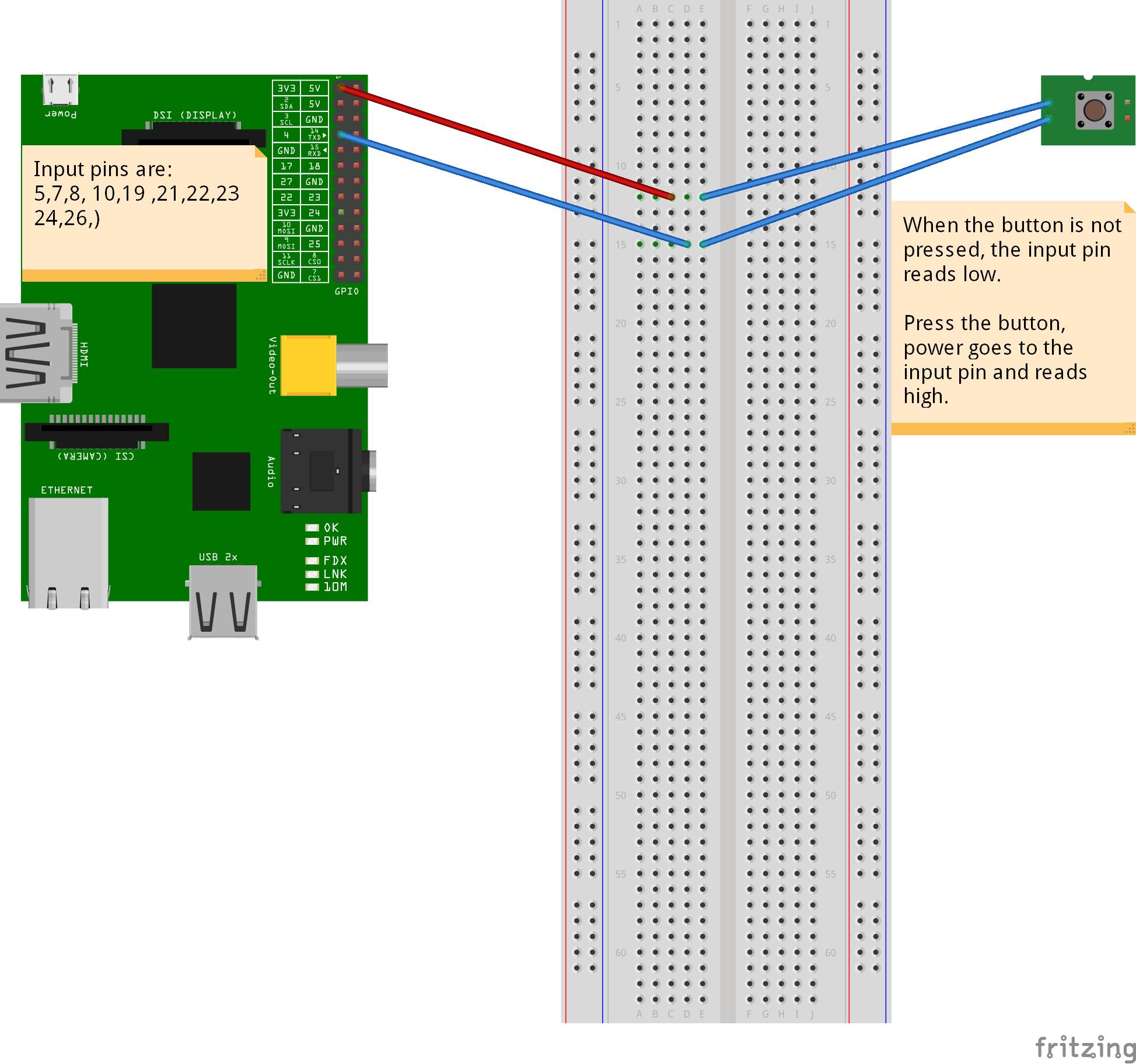Image resolution: width=1136 pixels, height=1064 pixels.
Task: Click the Ethernet port on the Raspberry Pi
Action: coord(68,553)
